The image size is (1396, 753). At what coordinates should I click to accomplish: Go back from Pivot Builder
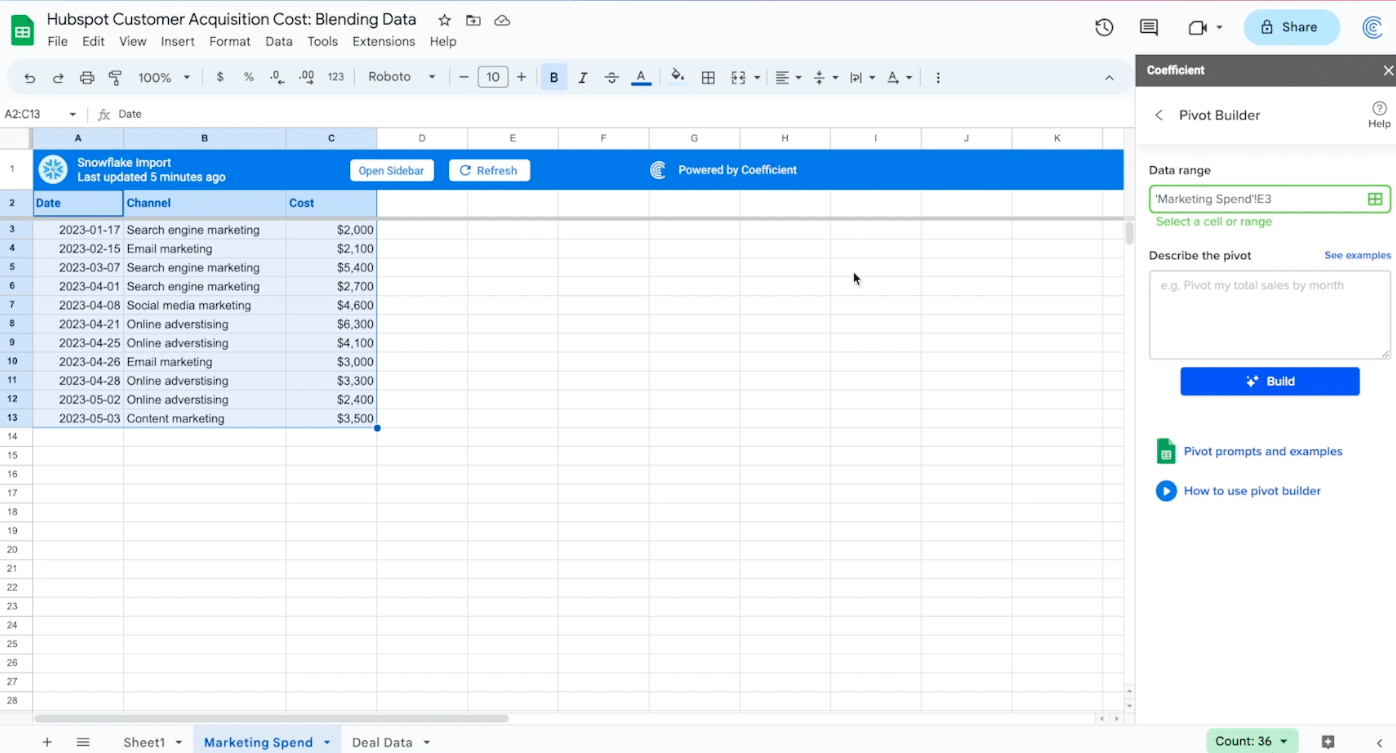point(1159,115)
